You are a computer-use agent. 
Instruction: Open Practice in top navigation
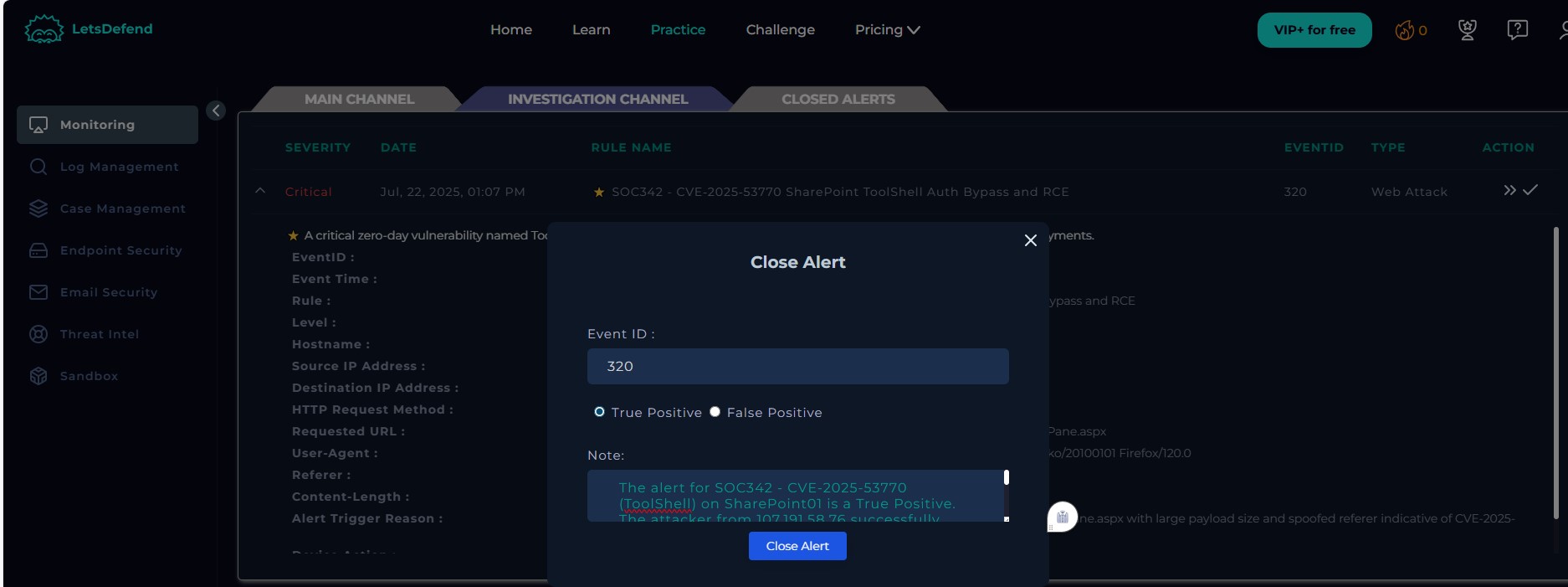tap(678, 29)
